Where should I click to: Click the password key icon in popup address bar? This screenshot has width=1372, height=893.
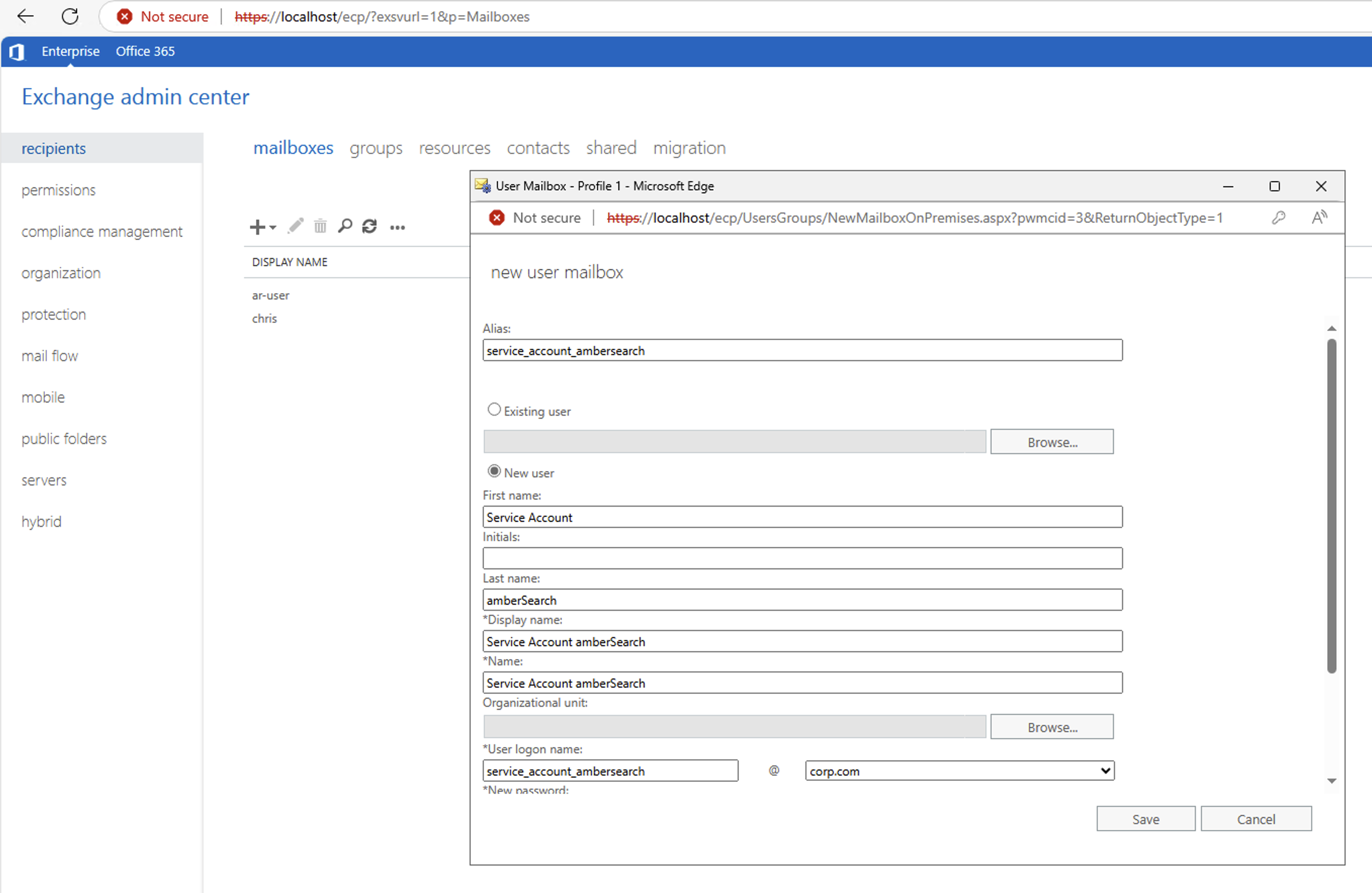point(1278,218)
